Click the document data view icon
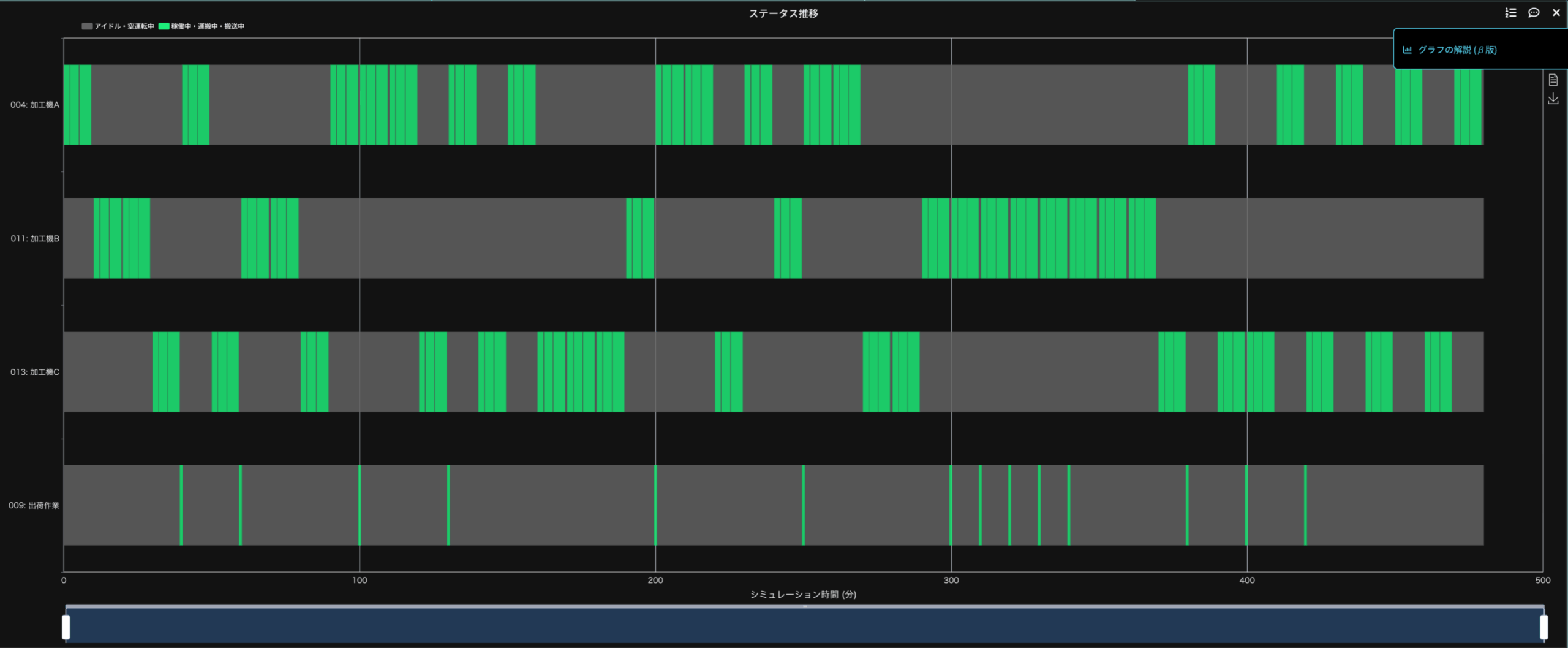The image size is (1568, 648). (x=1553, y=80)
